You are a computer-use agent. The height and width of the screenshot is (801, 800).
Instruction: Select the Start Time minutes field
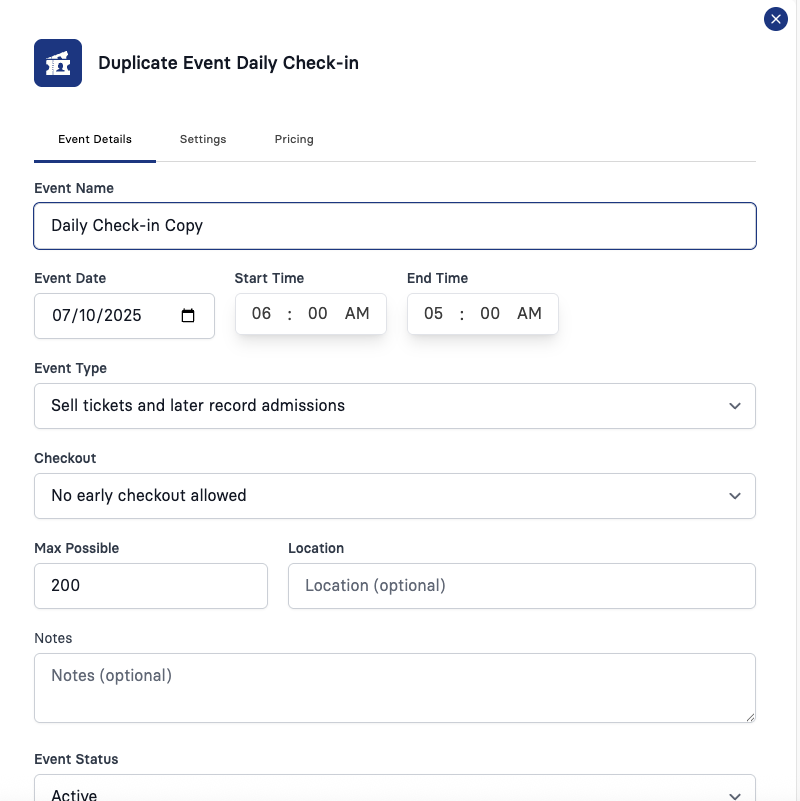(x=317, y=313)
